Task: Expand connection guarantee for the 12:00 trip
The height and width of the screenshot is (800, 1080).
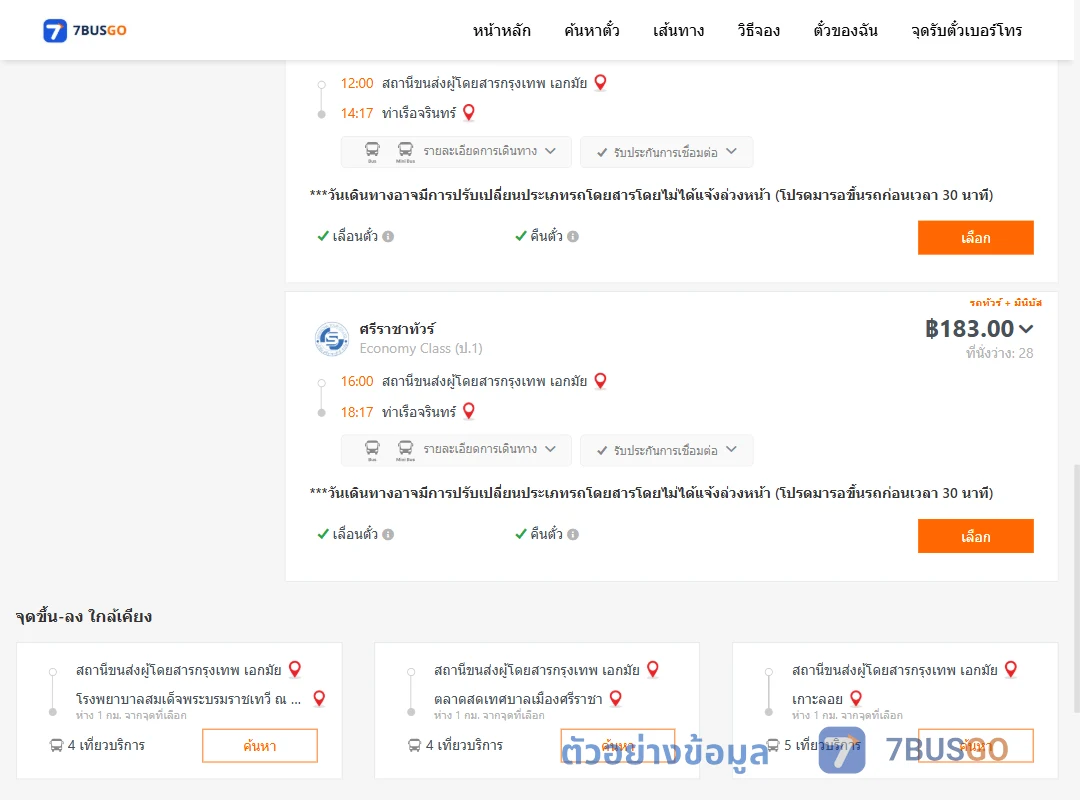Action: [x=667, y=152]
